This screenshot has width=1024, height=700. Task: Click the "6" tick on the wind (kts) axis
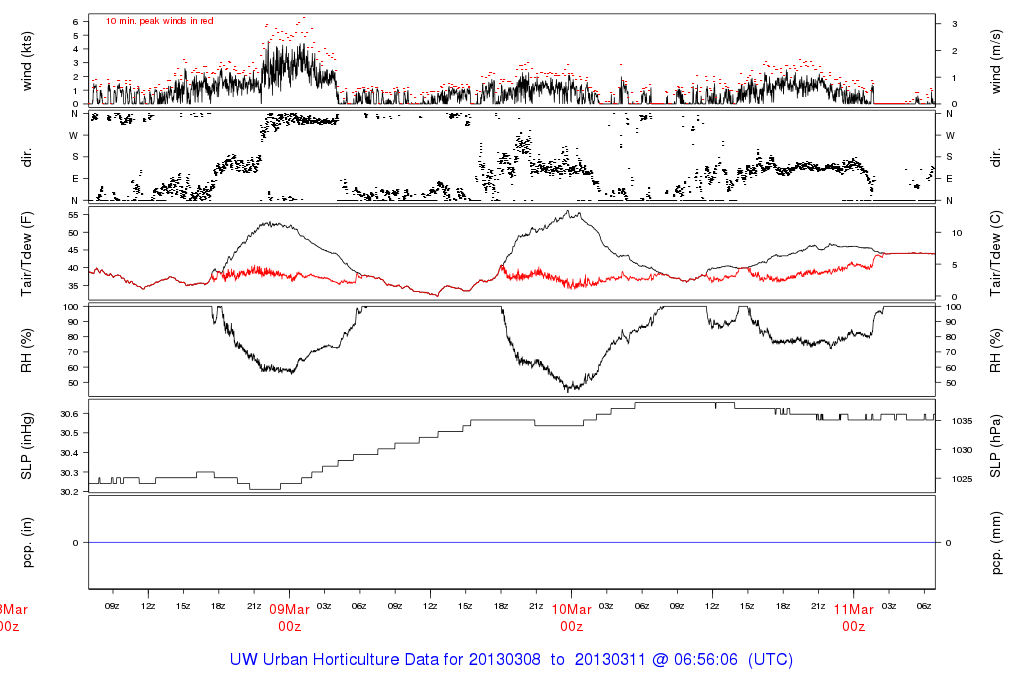[x=76, y=22]
